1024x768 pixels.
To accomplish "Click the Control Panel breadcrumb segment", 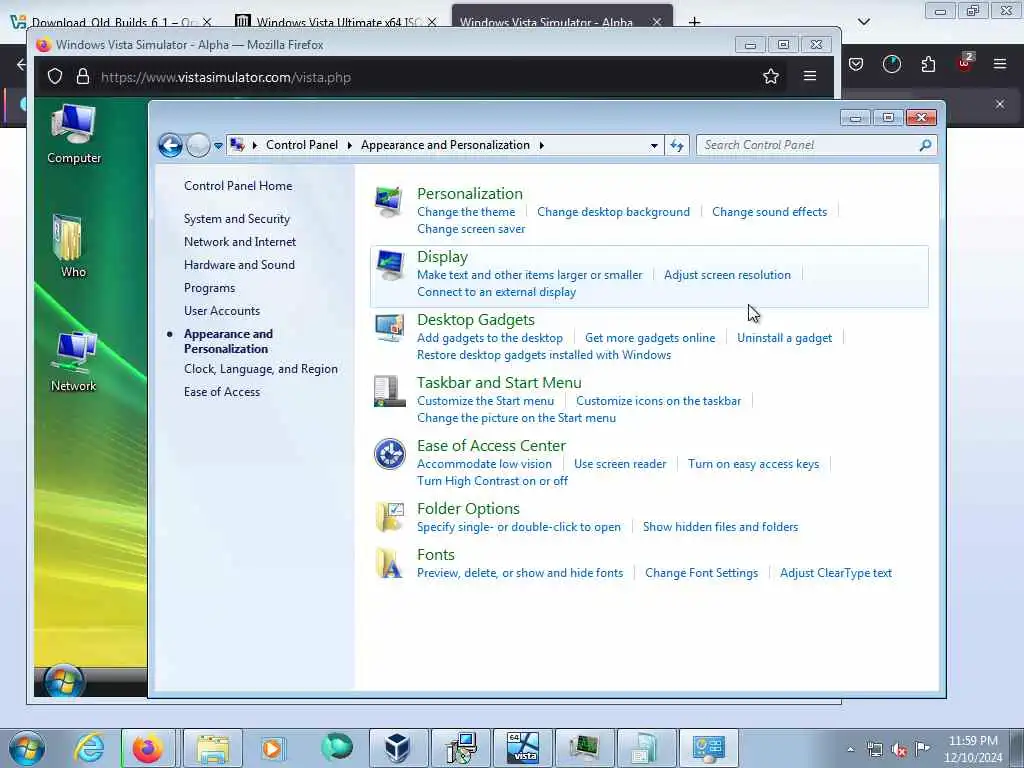I will (x=302, y=145).
